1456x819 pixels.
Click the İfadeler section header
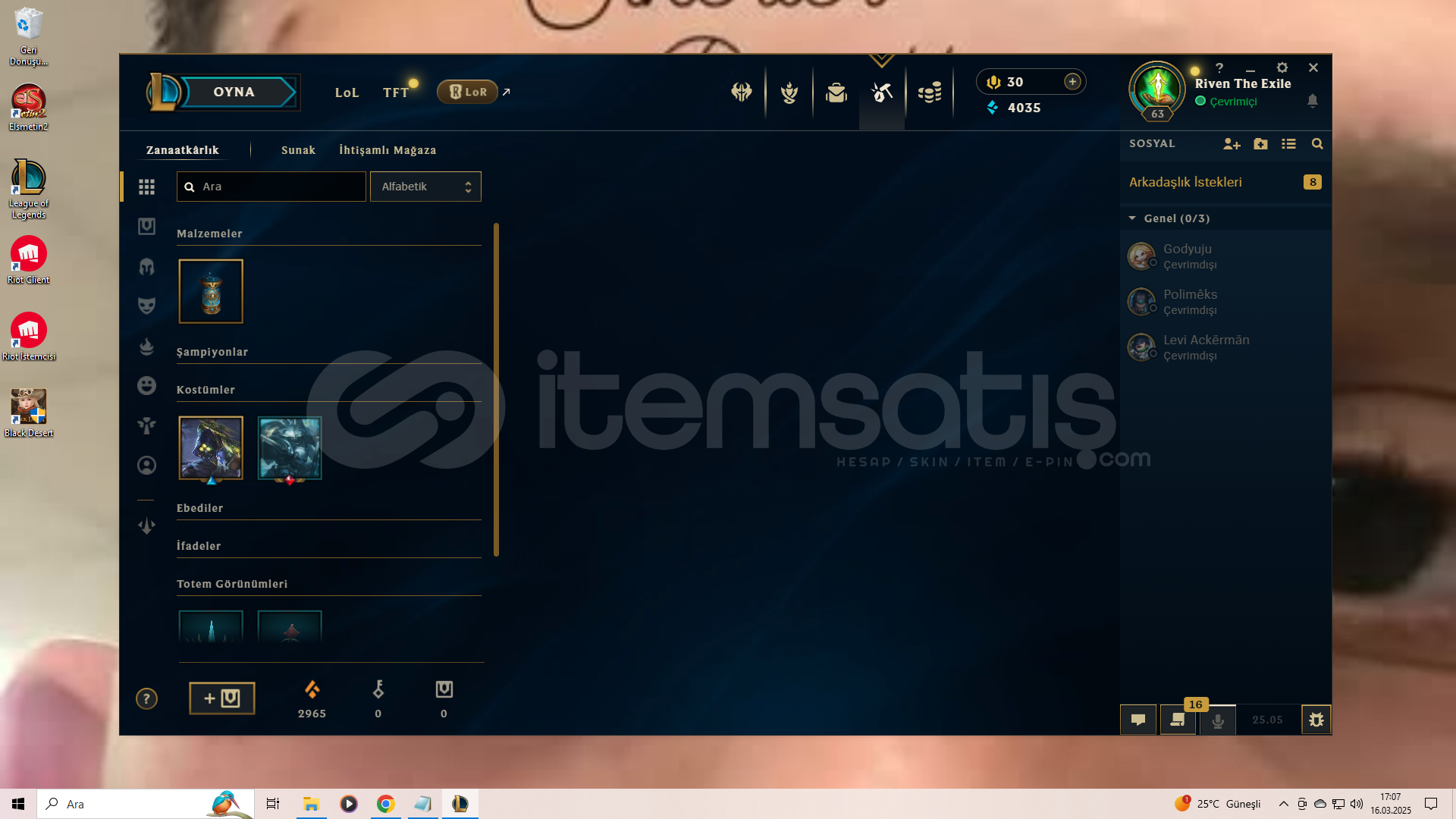(x=199, y=546)
